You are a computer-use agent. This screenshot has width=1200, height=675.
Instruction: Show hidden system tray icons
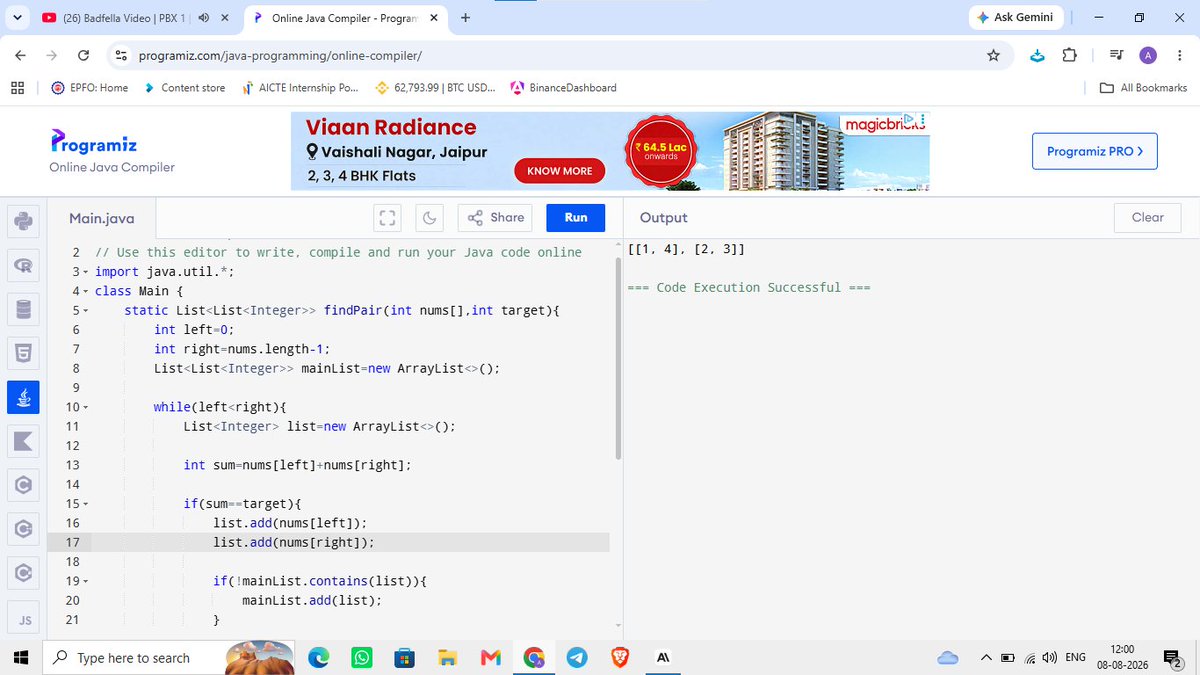tap(986, 657)
